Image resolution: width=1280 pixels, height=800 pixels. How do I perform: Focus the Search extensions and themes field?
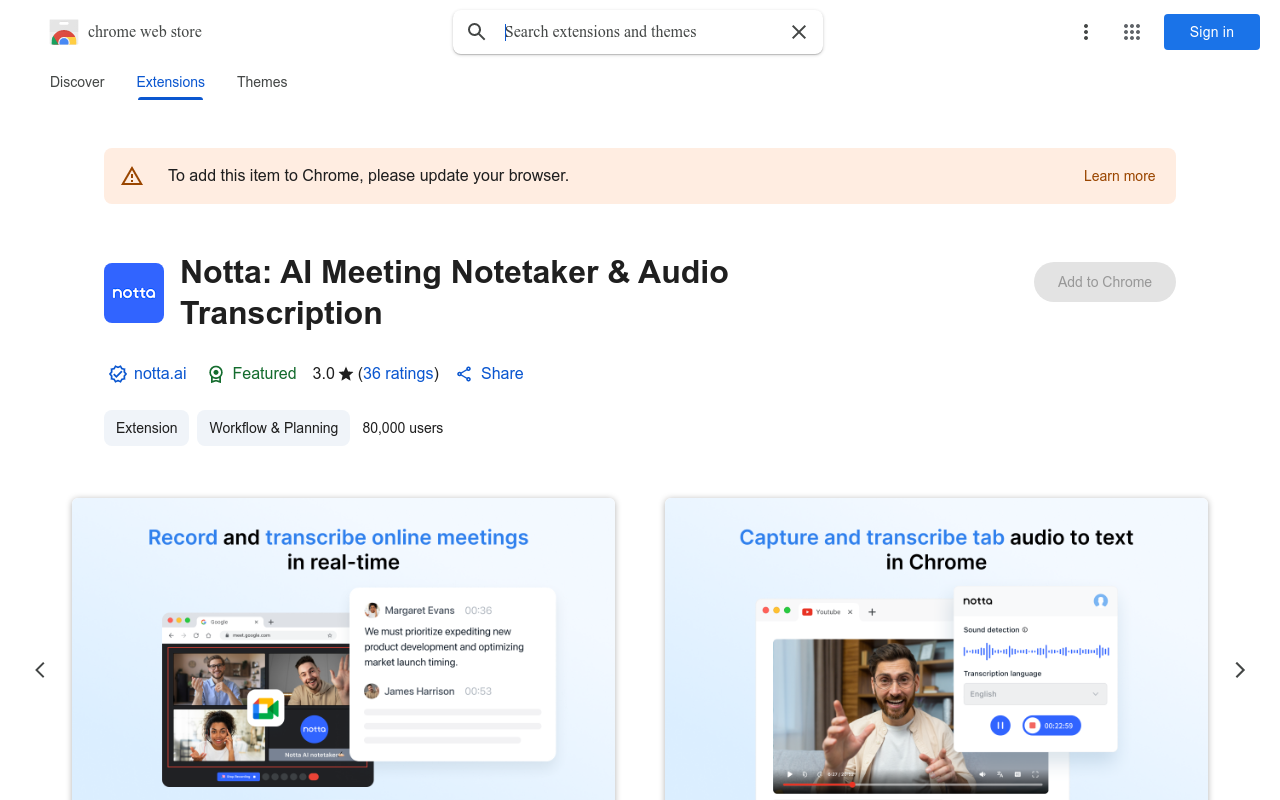[640, 32]
